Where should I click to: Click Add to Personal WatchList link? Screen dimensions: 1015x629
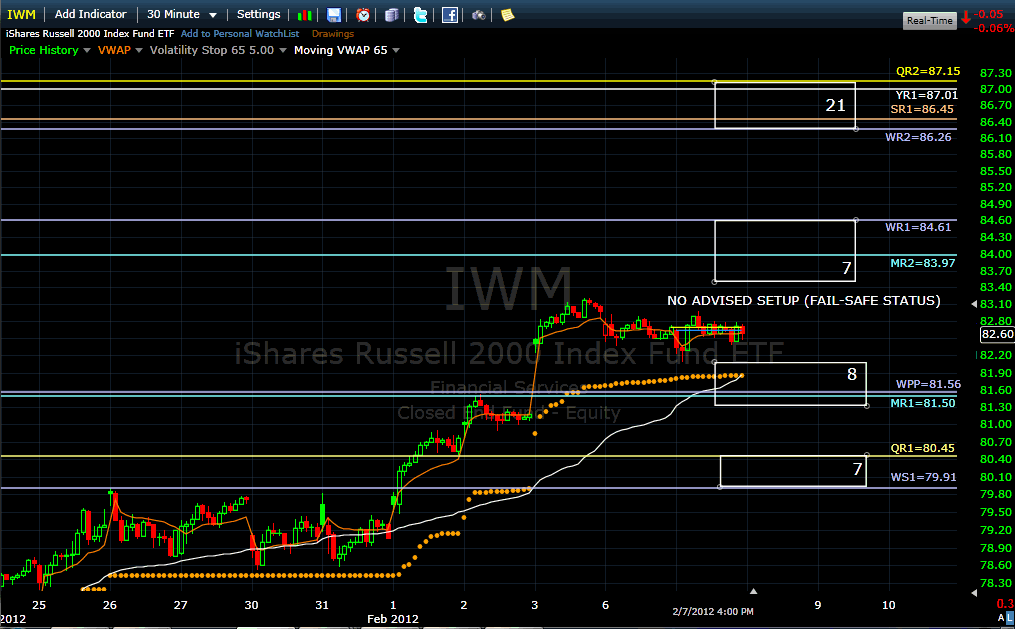coord(240,34)
